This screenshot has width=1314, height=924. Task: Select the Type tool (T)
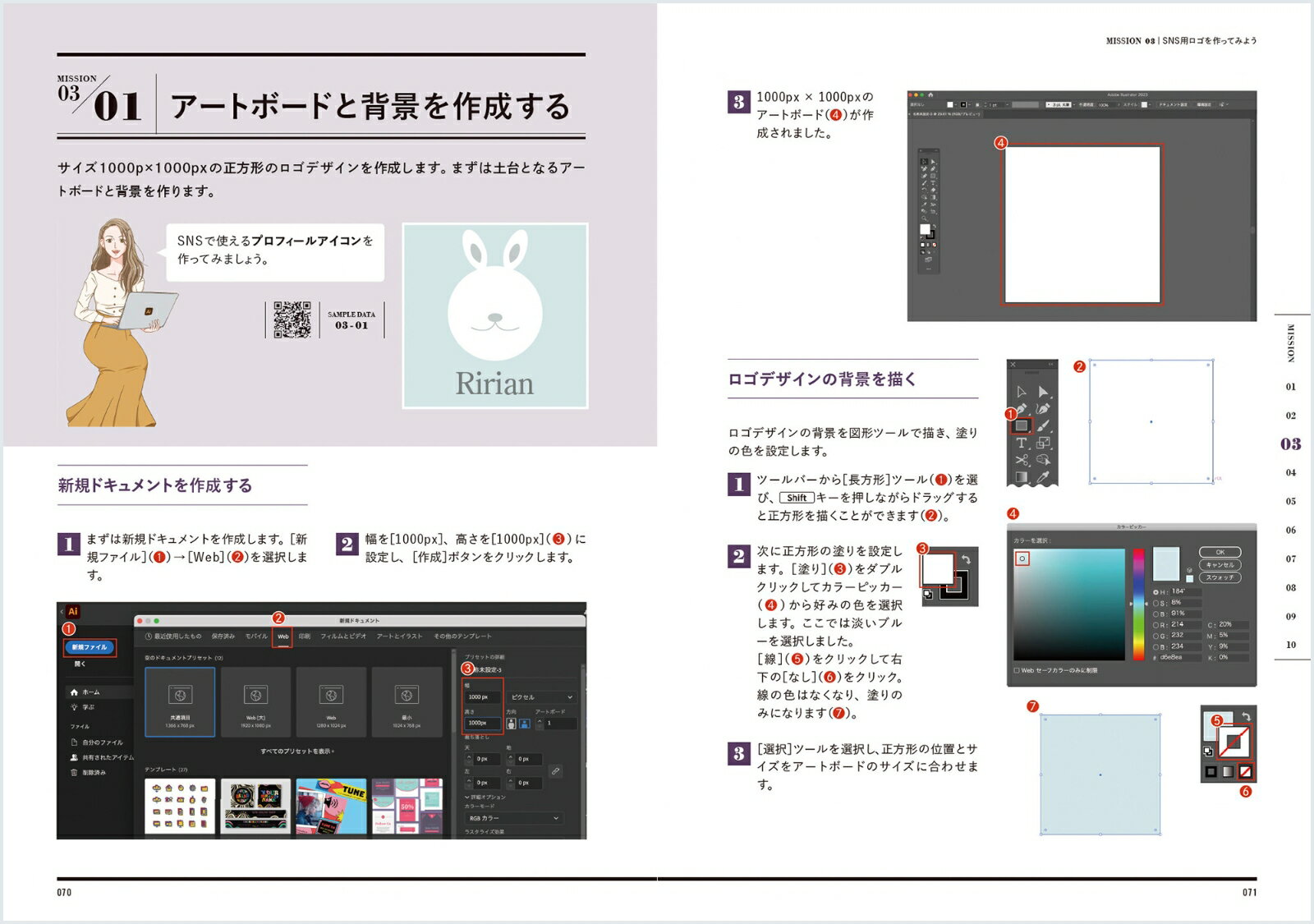pos(1021,443)
